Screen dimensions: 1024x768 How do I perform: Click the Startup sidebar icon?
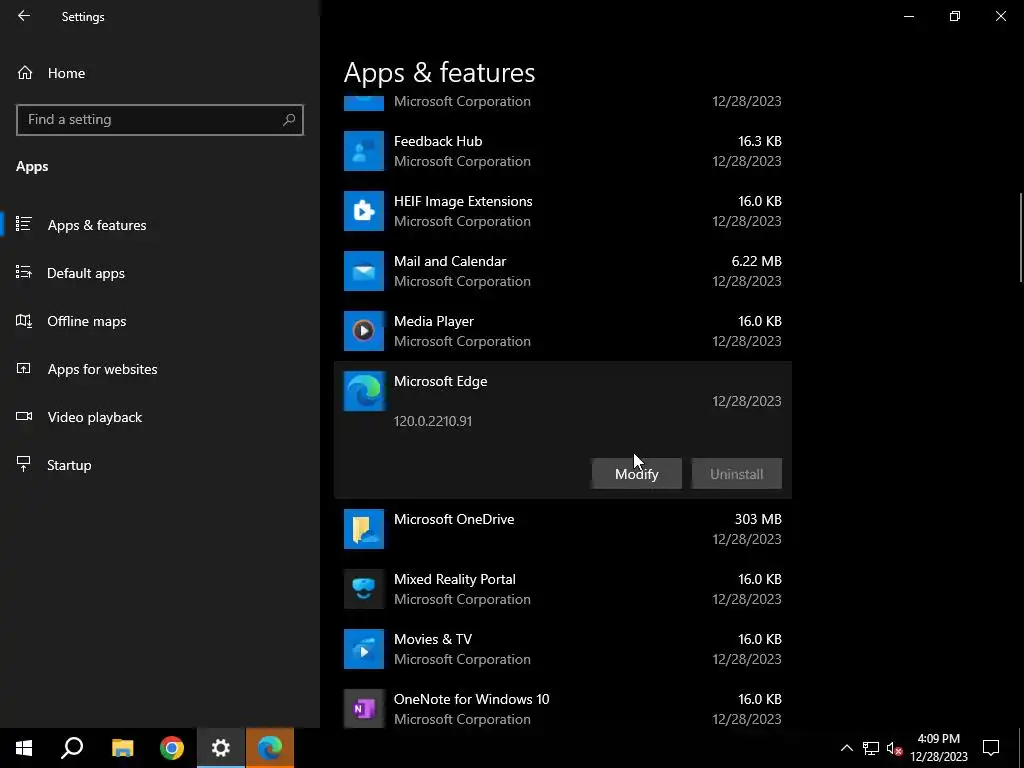[x=24, y=464]
